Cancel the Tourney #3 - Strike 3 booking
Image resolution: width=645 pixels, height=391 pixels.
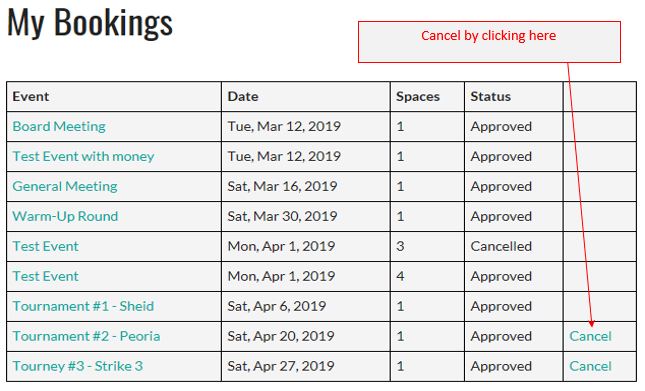(590, 366)
